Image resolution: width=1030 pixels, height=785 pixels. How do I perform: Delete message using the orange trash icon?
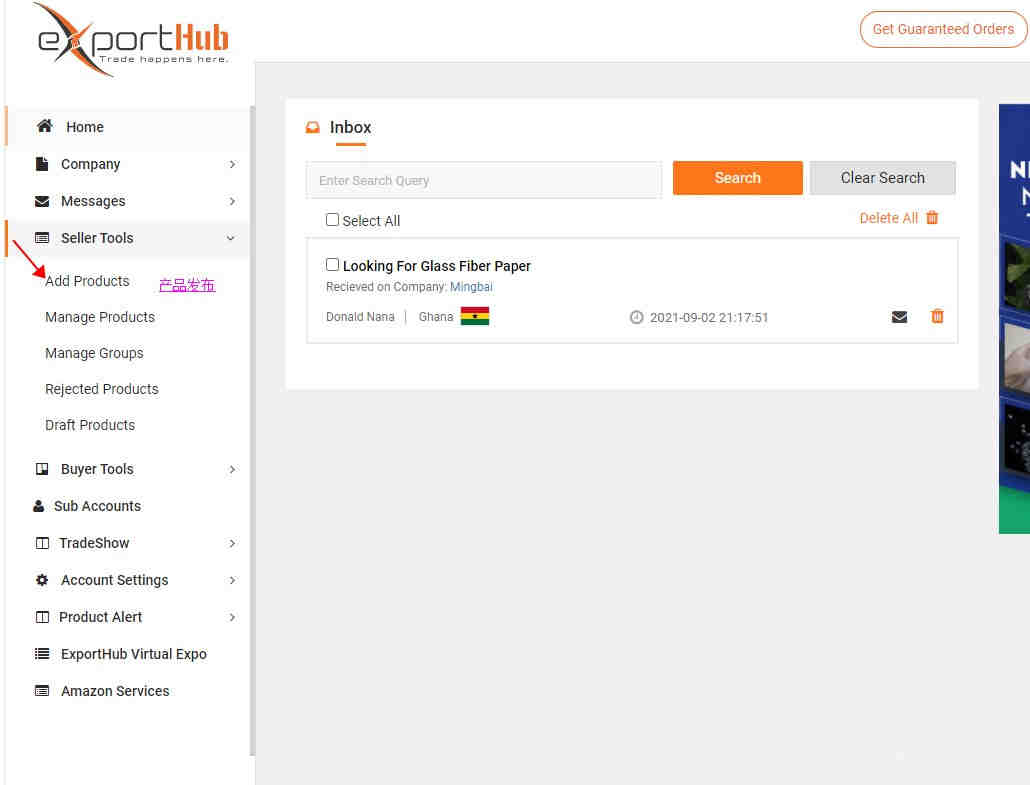pos(937,317)
